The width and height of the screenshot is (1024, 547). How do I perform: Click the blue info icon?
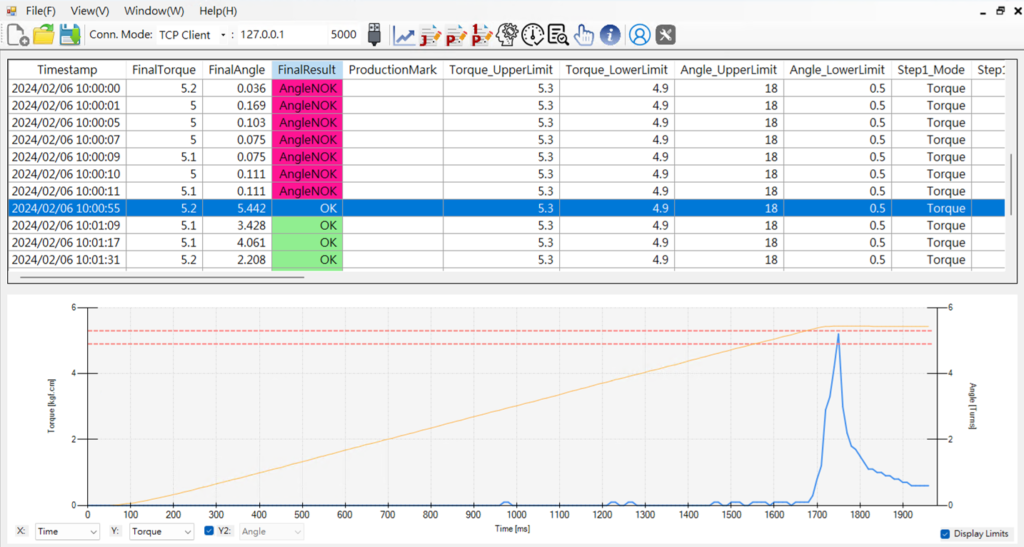611,35
